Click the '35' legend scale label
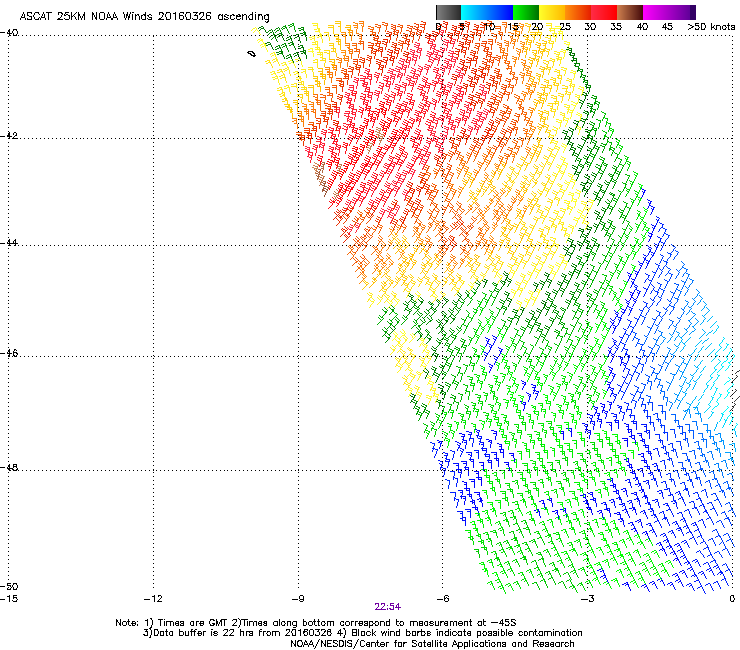The width and height of the screenshot is (740, 650). coord(616,26)
